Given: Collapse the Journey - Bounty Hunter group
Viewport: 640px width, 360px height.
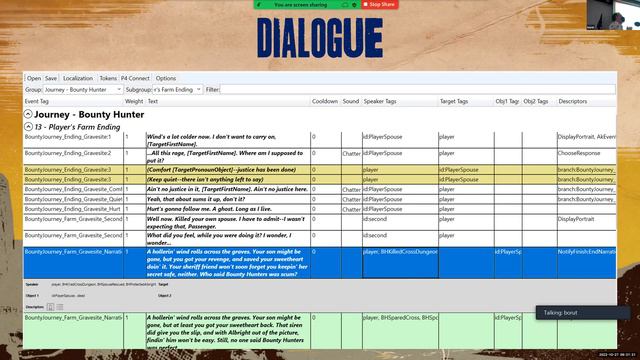Looking at the screenshot, I should [28, 114].
